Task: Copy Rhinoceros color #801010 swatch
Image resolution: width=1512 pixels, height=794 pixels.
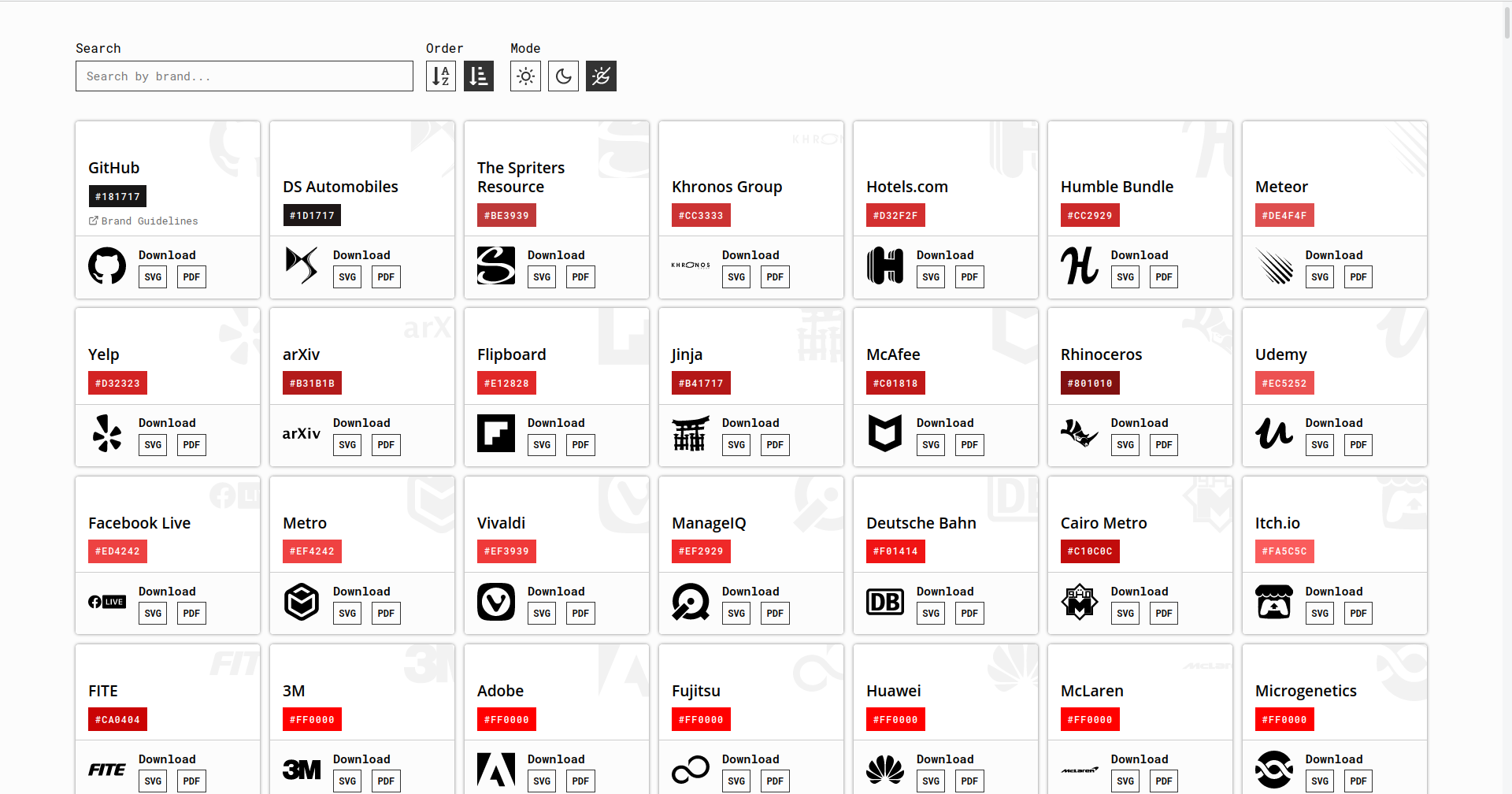Action: tap(1090, 384)
